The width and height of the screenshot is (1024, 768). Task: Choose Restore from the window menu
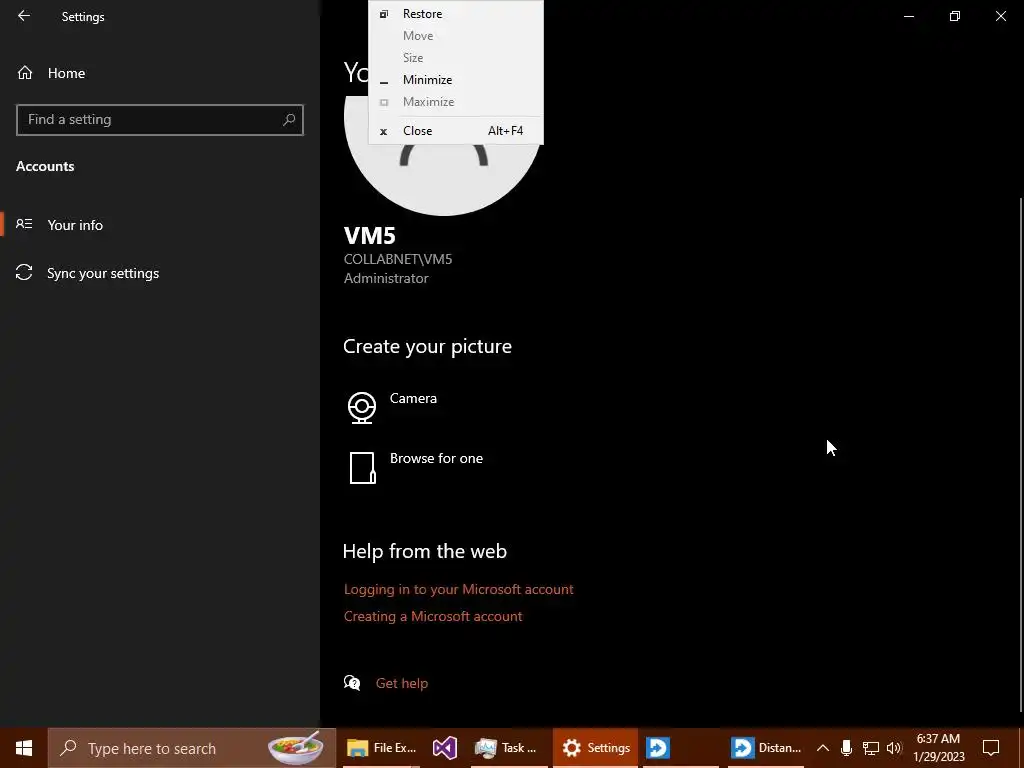456,14
